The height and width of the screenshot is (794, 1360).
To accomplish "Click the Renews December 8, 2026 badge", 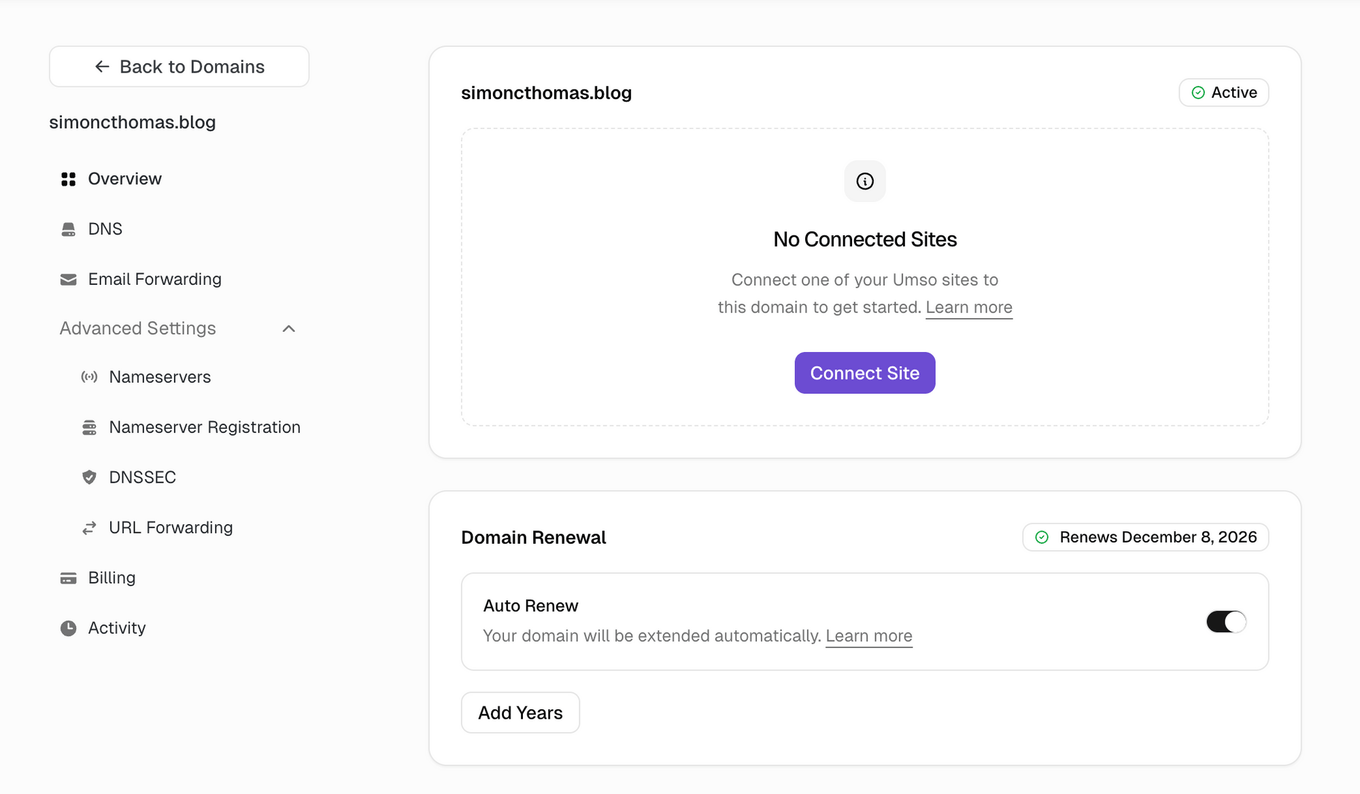I will pyautogui.click(x=1145, y=537).
